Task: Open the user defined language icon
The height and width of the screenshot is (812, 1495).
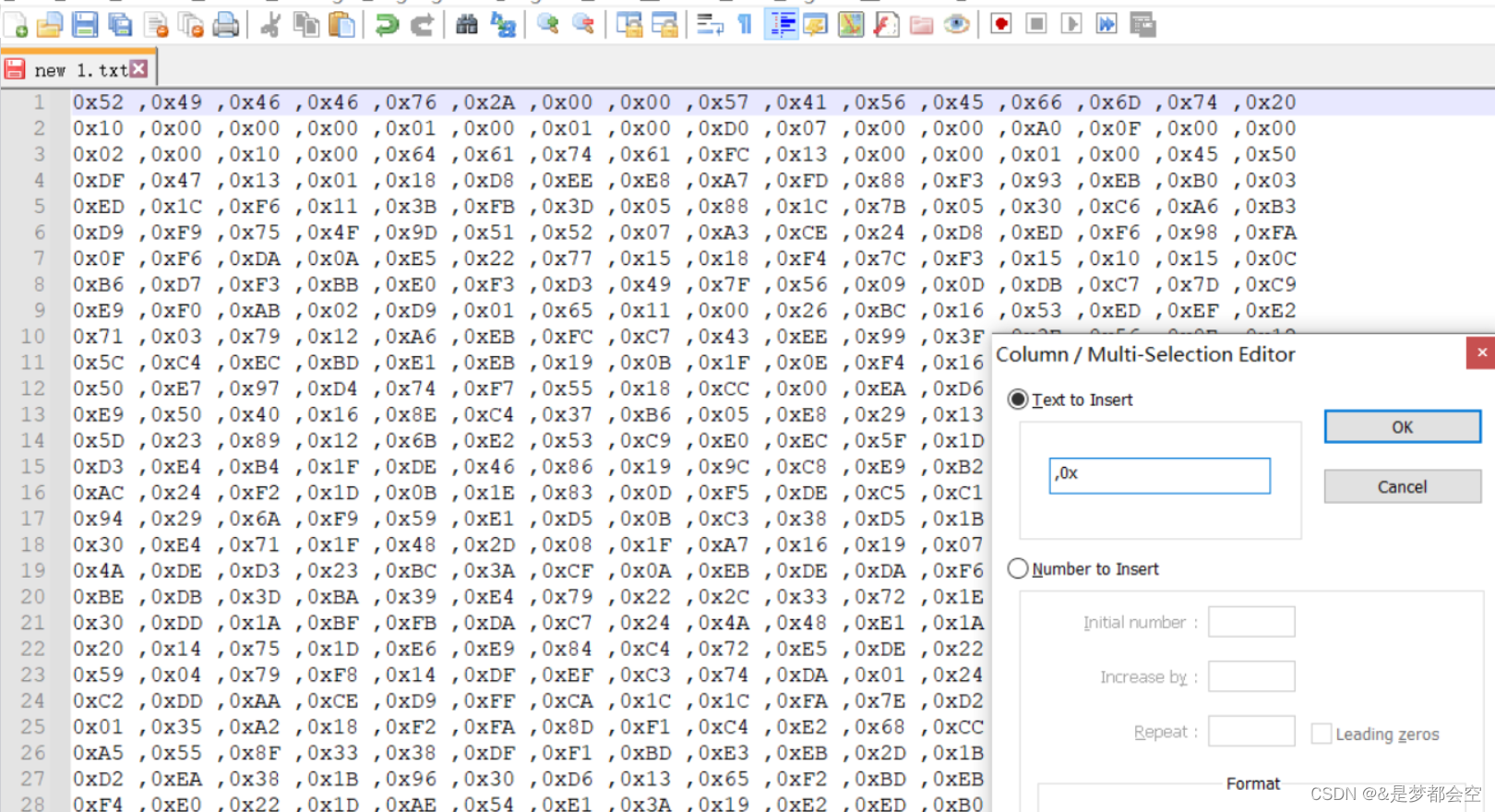Action: (816, 25)
